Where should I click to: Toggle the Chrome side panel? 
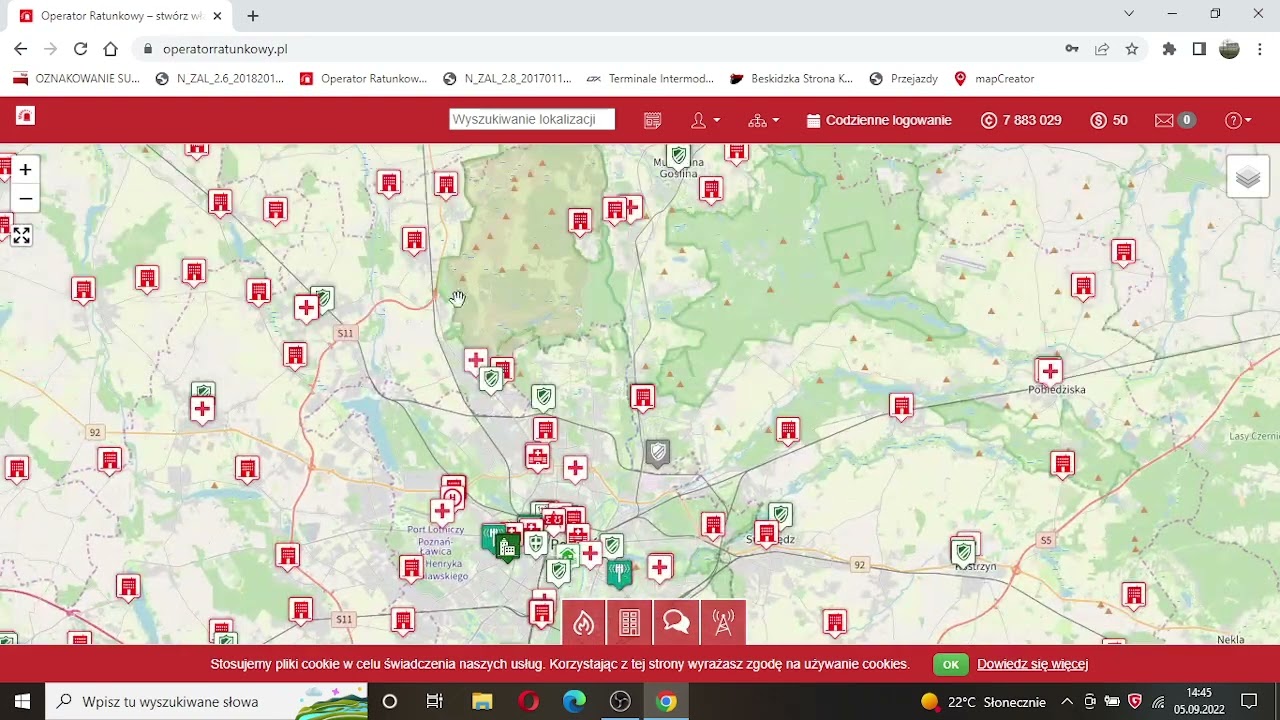pos(1199,49)
